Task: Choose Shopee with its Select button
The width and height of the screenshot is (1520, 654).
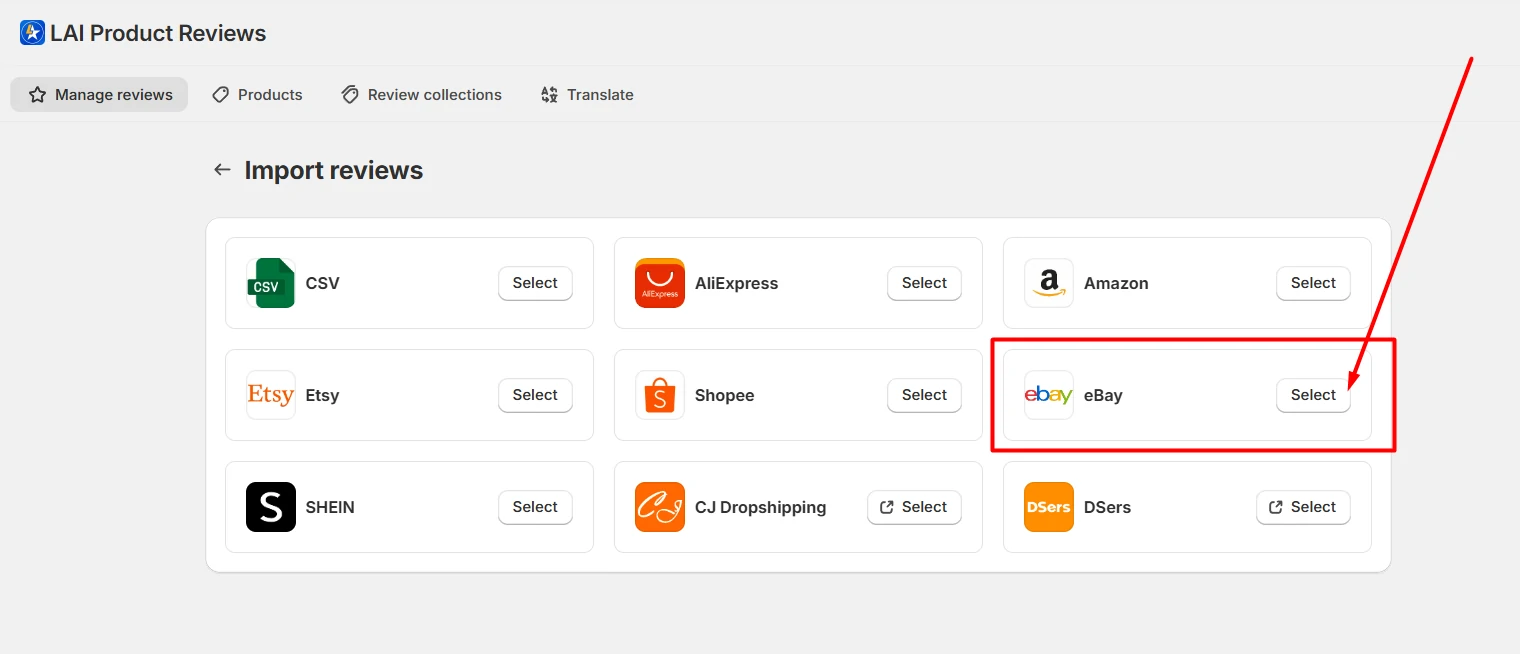Action: tap(924, 395)
